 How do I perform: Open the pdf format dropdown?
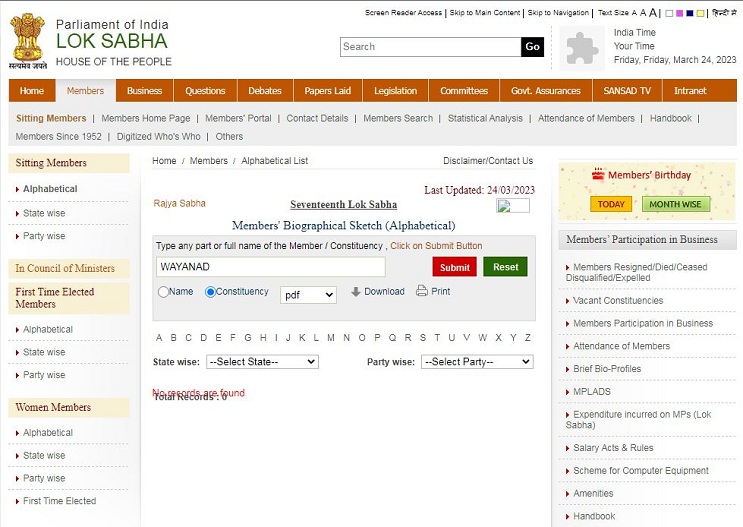click(x=308, y=295)
